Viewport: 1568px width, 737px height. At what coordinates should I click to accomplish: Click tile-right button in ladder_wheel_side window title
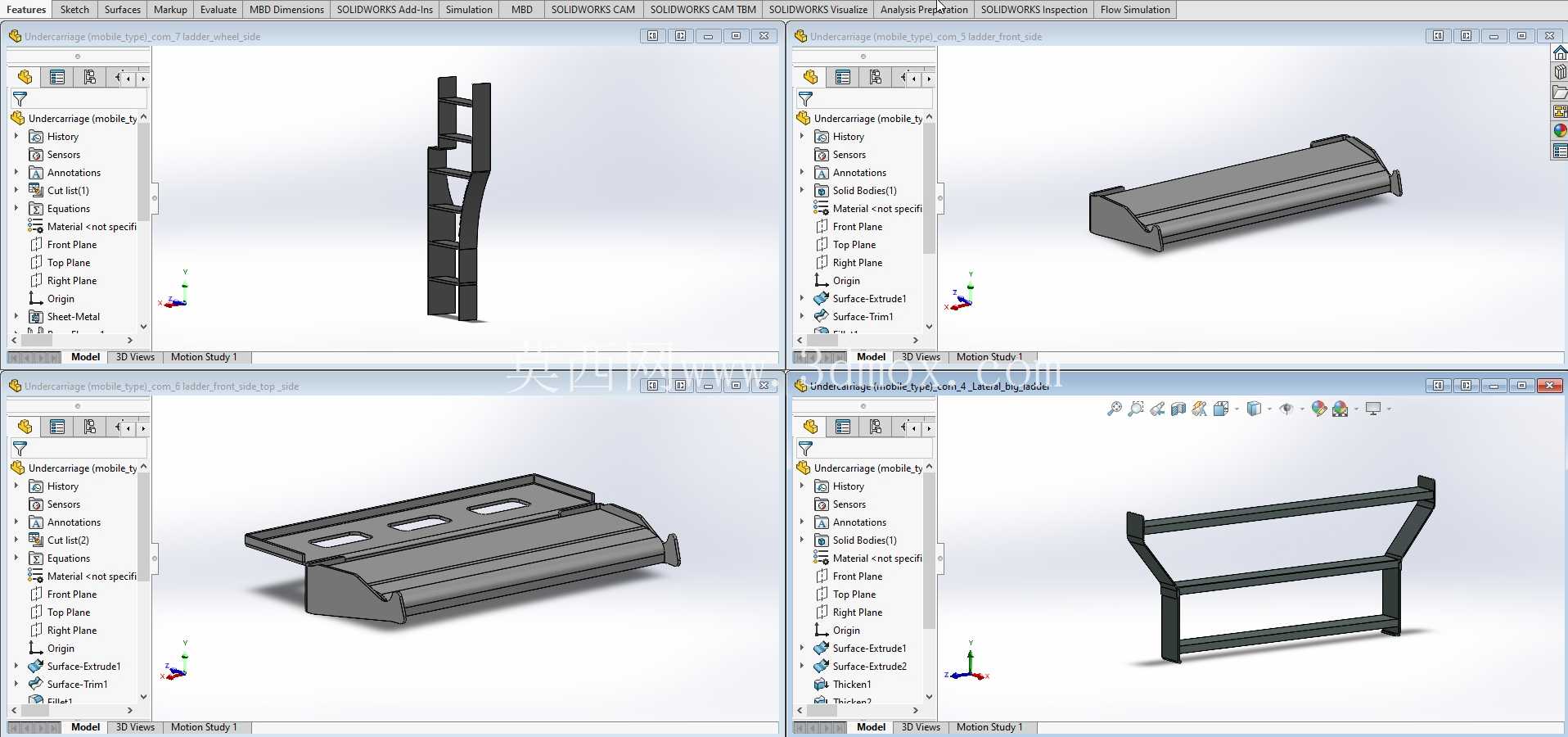[680, 36]
